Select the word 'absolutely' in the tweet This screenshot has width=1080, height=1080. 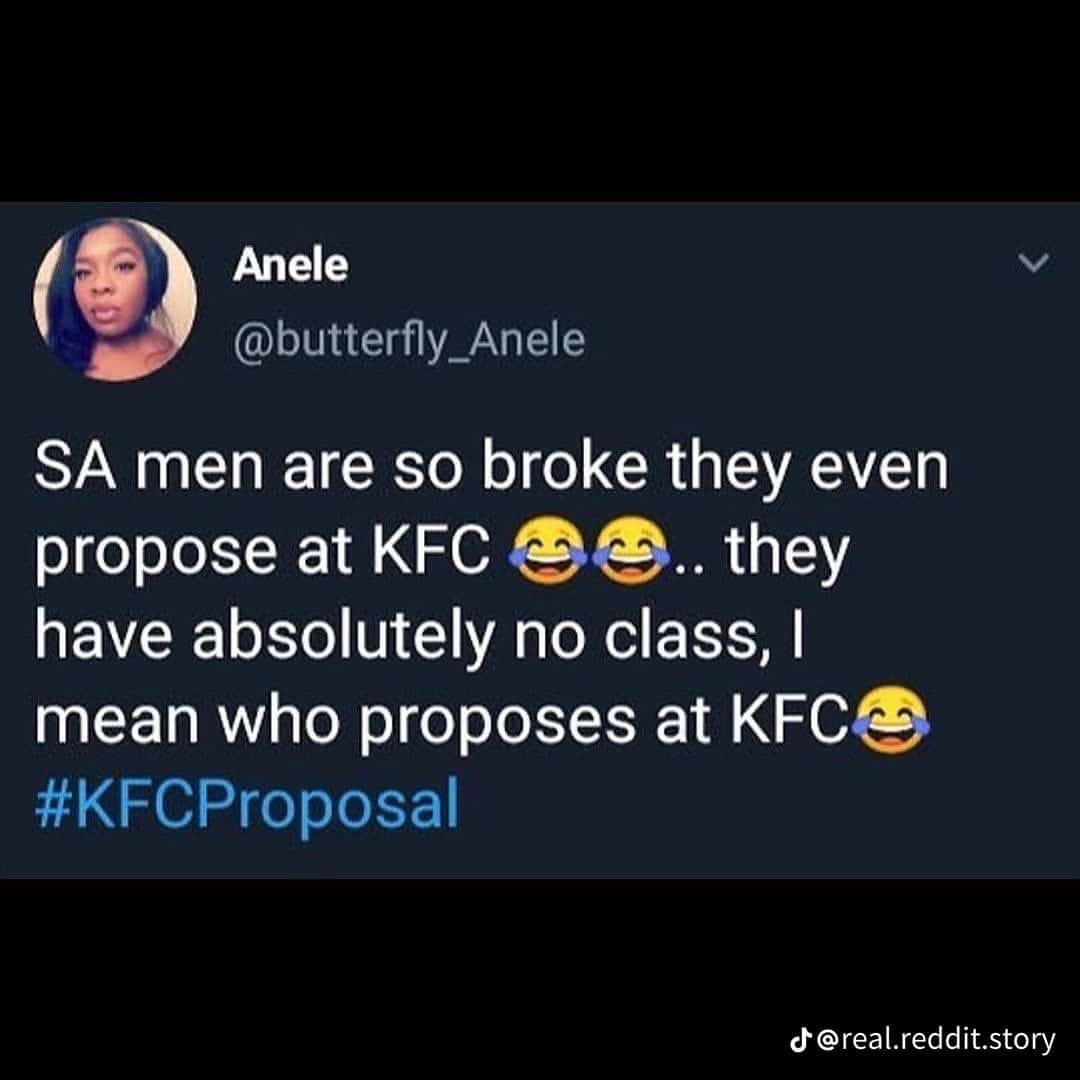343,636
